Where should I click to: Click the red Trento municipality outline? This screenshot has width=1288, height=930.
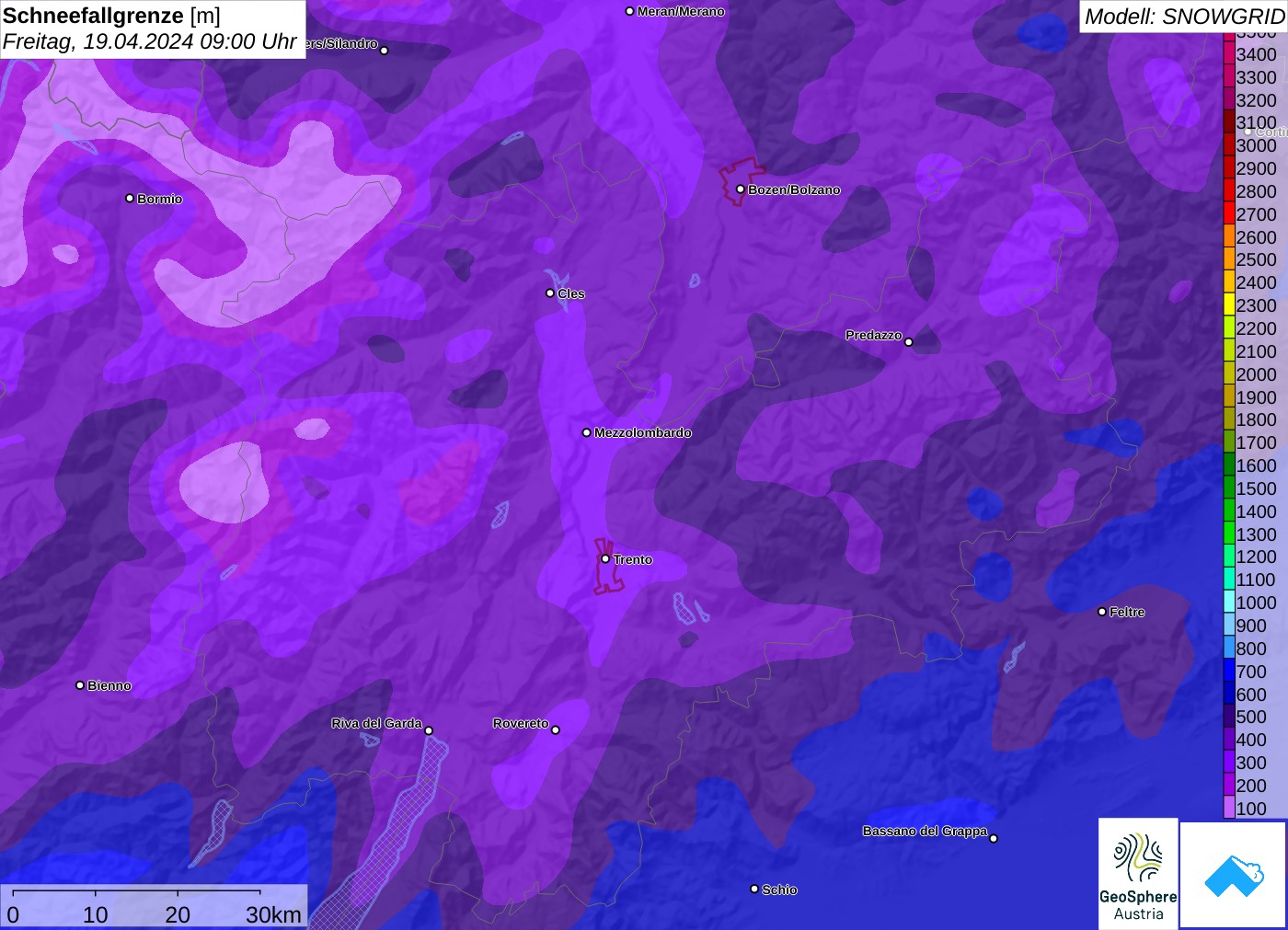point(607,566)
